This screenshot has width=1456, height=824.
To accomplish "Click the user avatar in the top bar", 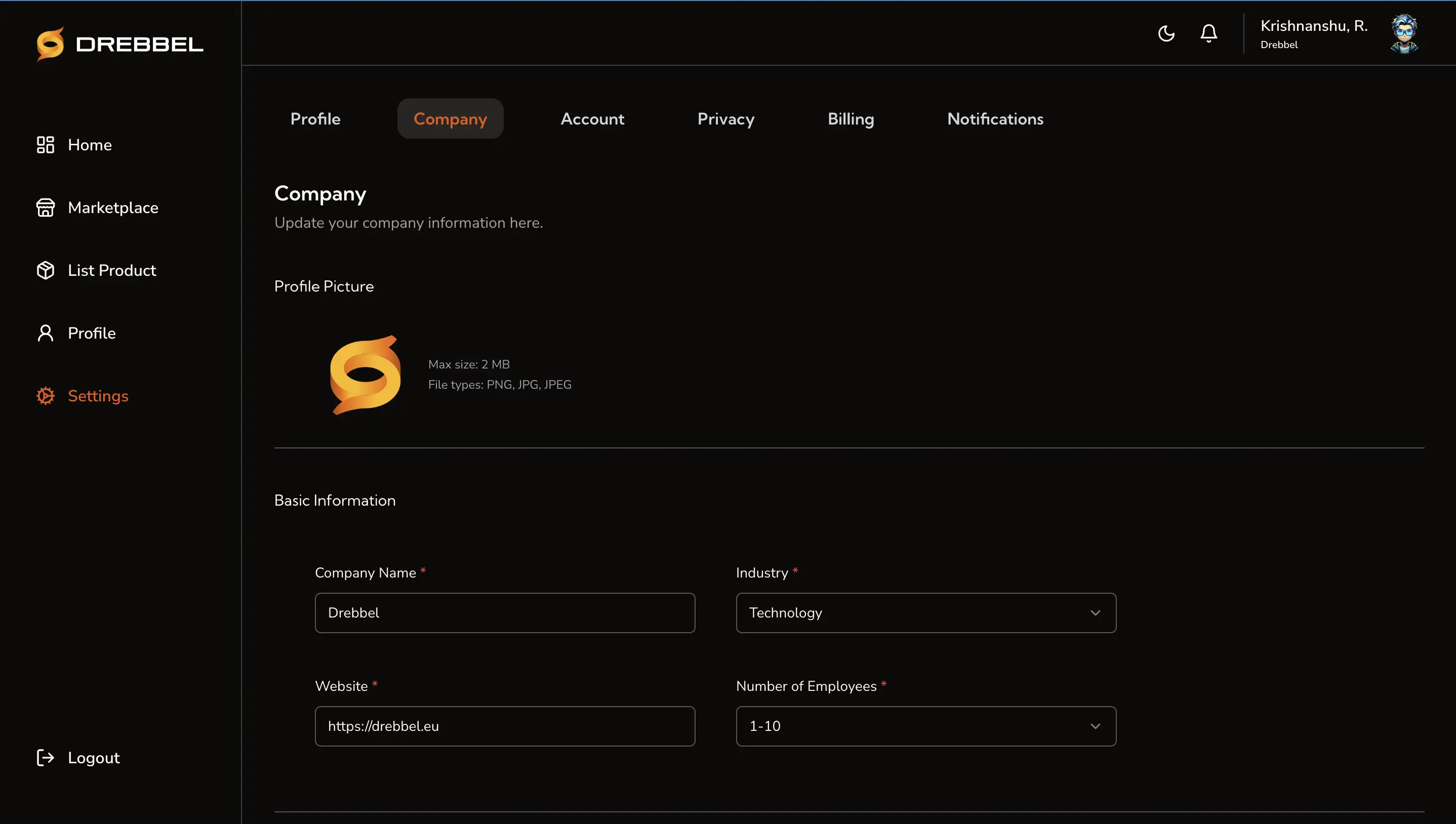I will click(x=1404, y=33).
